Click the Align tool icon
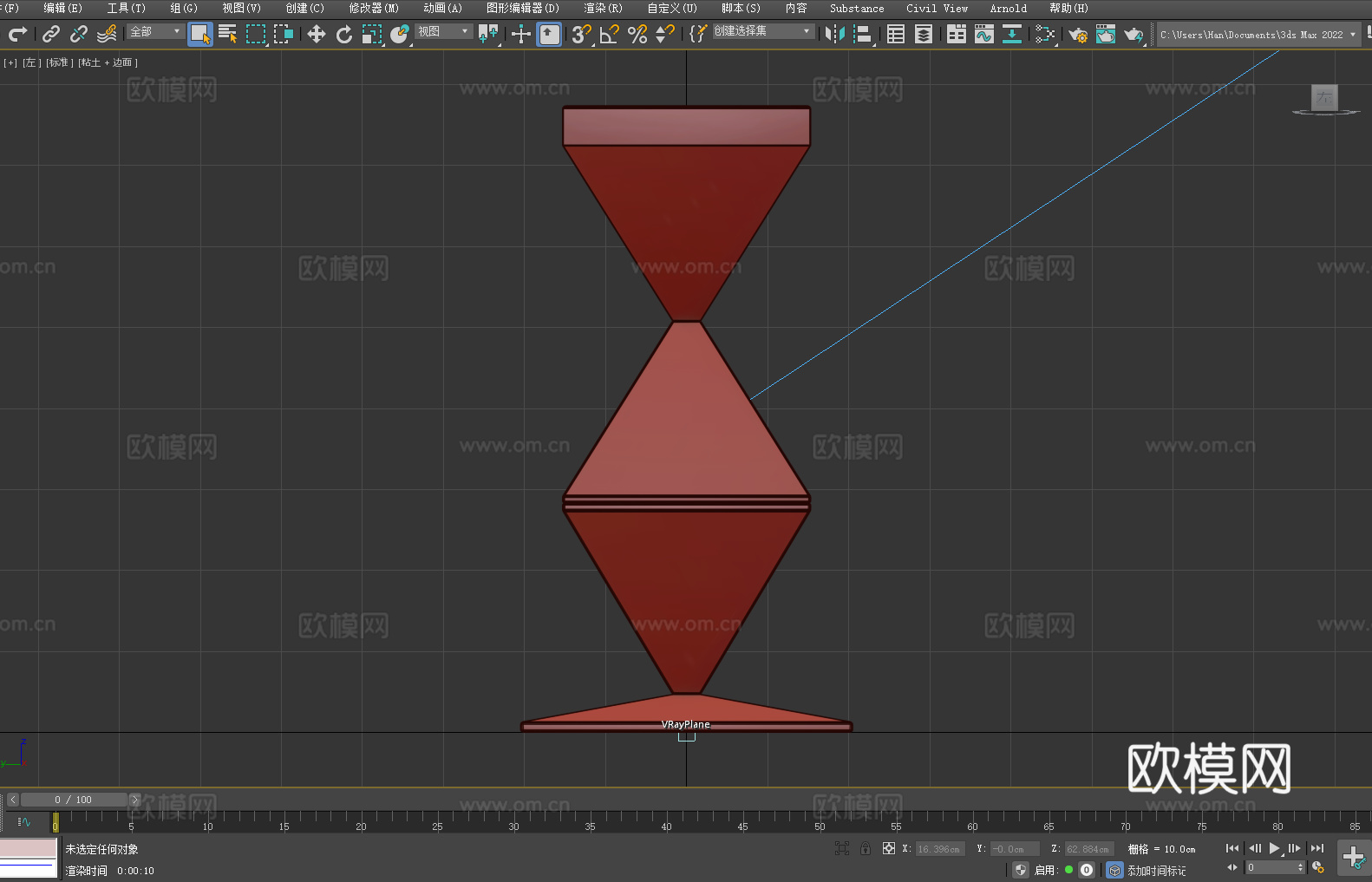This screenshot has height=882, width=1372. click(x=863, y=34)
